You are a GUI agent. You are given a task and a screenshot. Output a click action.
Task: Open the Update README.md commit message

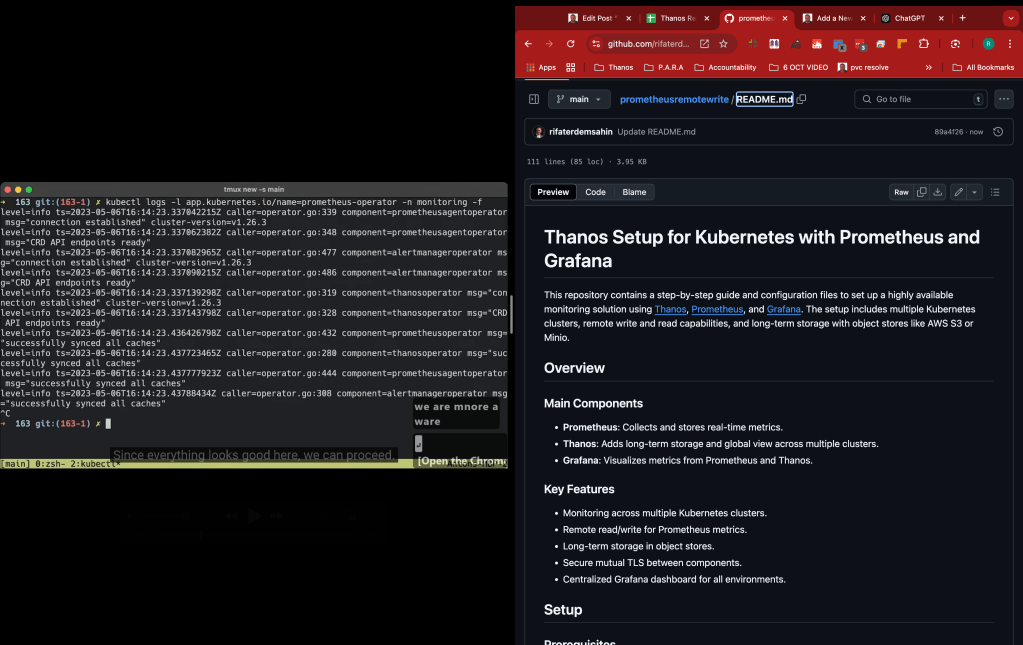click(x=656, y=132)
